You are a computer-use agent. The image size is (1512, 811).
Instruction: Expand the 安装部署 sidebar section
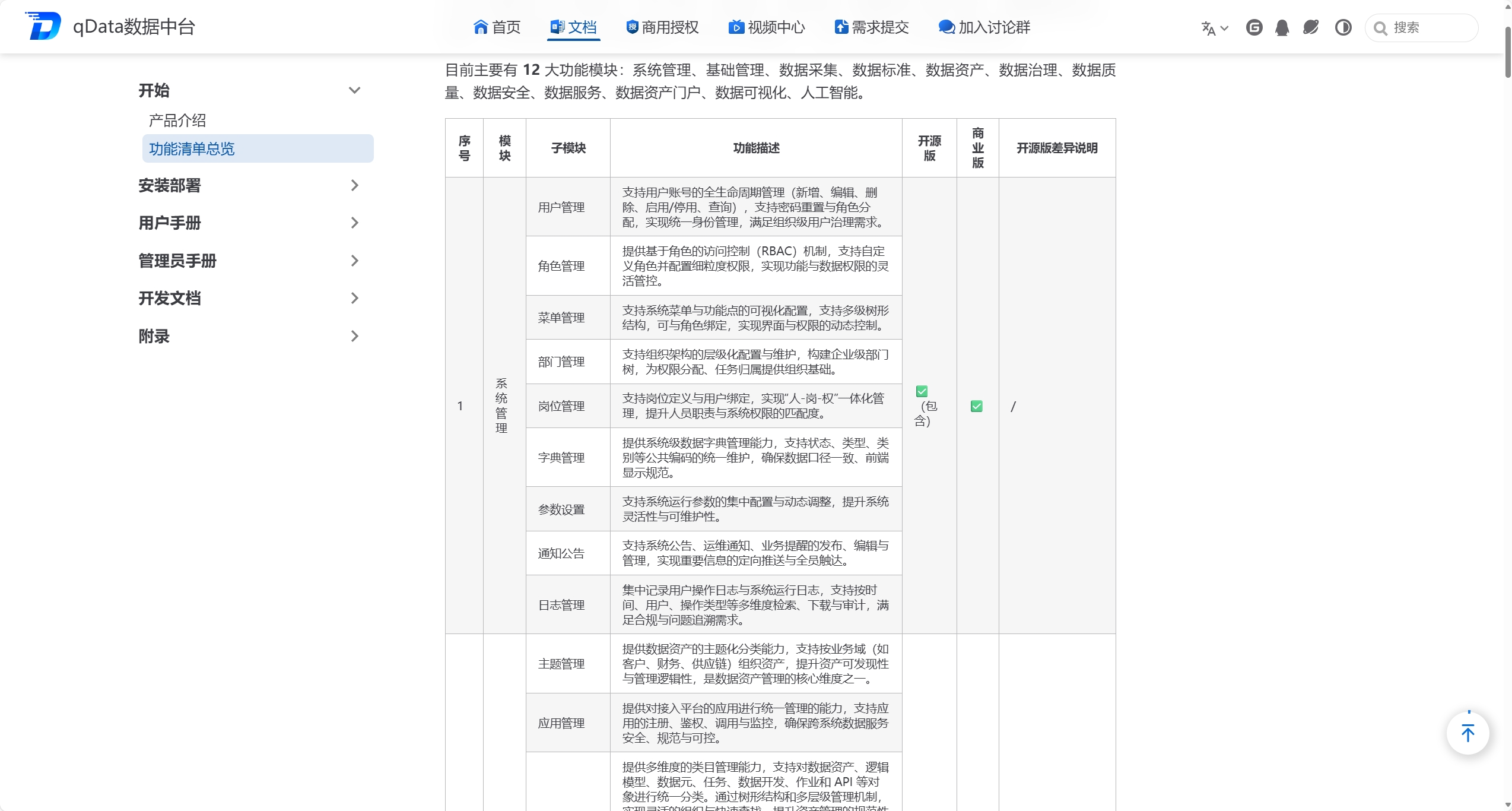pos(250,186)
